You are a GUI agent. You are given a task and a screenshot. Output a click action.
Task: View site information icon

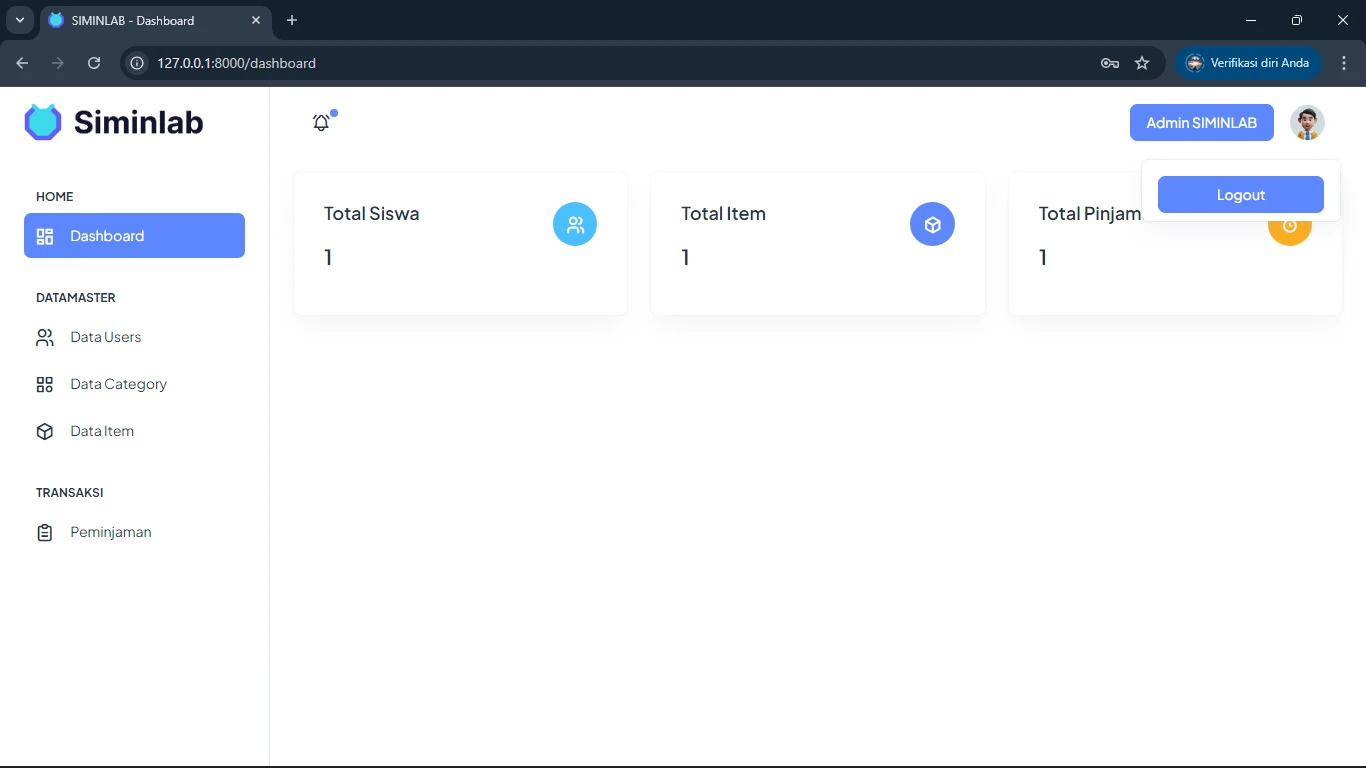click(138, 63)
